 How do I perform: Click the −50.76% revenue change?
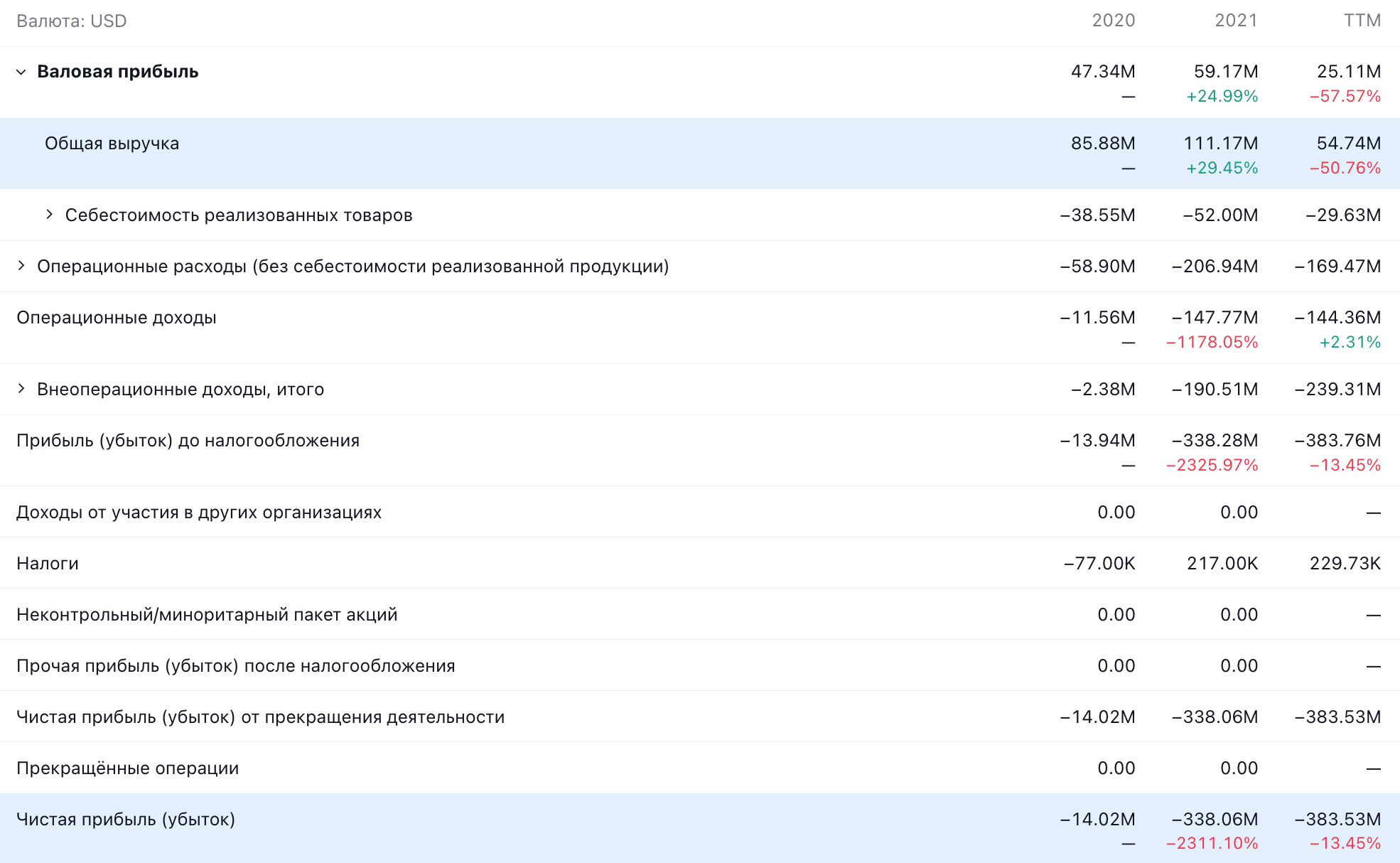(1345, 168)
